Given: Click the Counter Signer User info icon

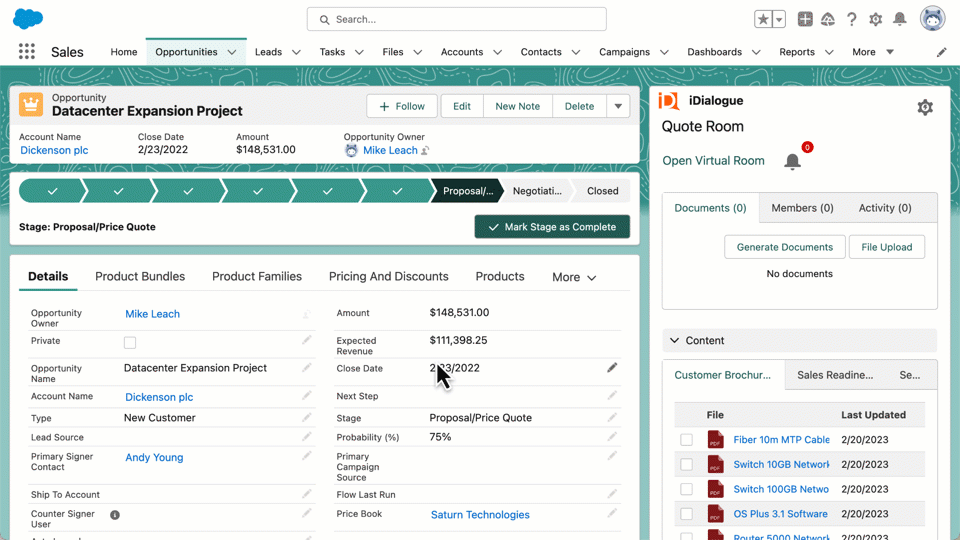Looking at the screenshot, I should click(x=114, y=515).
